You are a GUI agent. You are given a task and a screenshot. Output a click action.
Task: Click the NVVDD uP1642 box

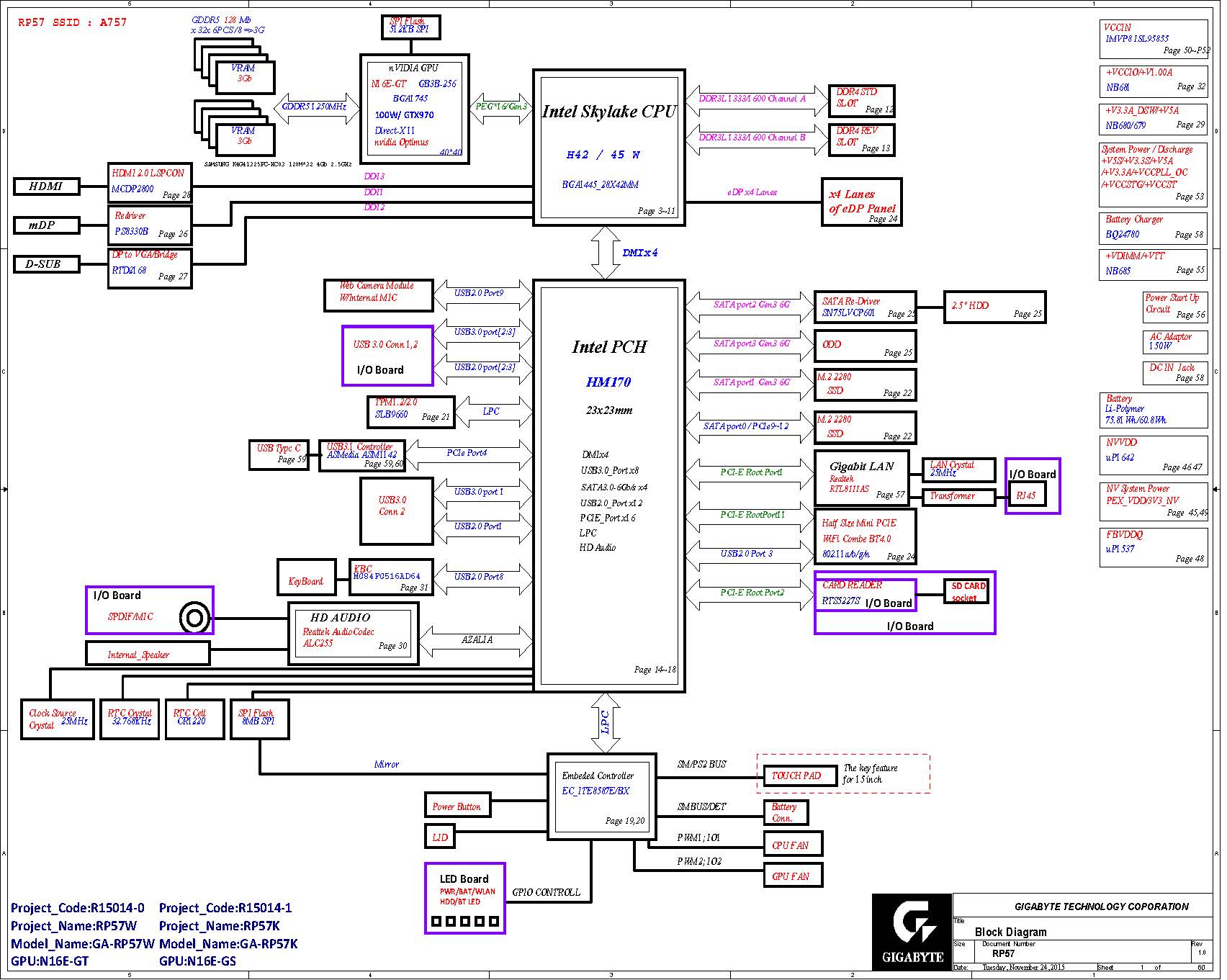(1154, 457)
